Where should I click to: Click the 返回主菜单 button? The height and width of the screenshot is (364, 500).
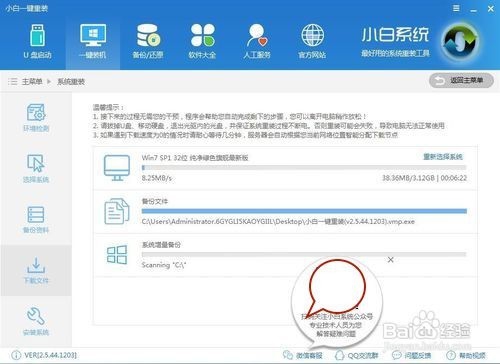(x=461, y=80)
